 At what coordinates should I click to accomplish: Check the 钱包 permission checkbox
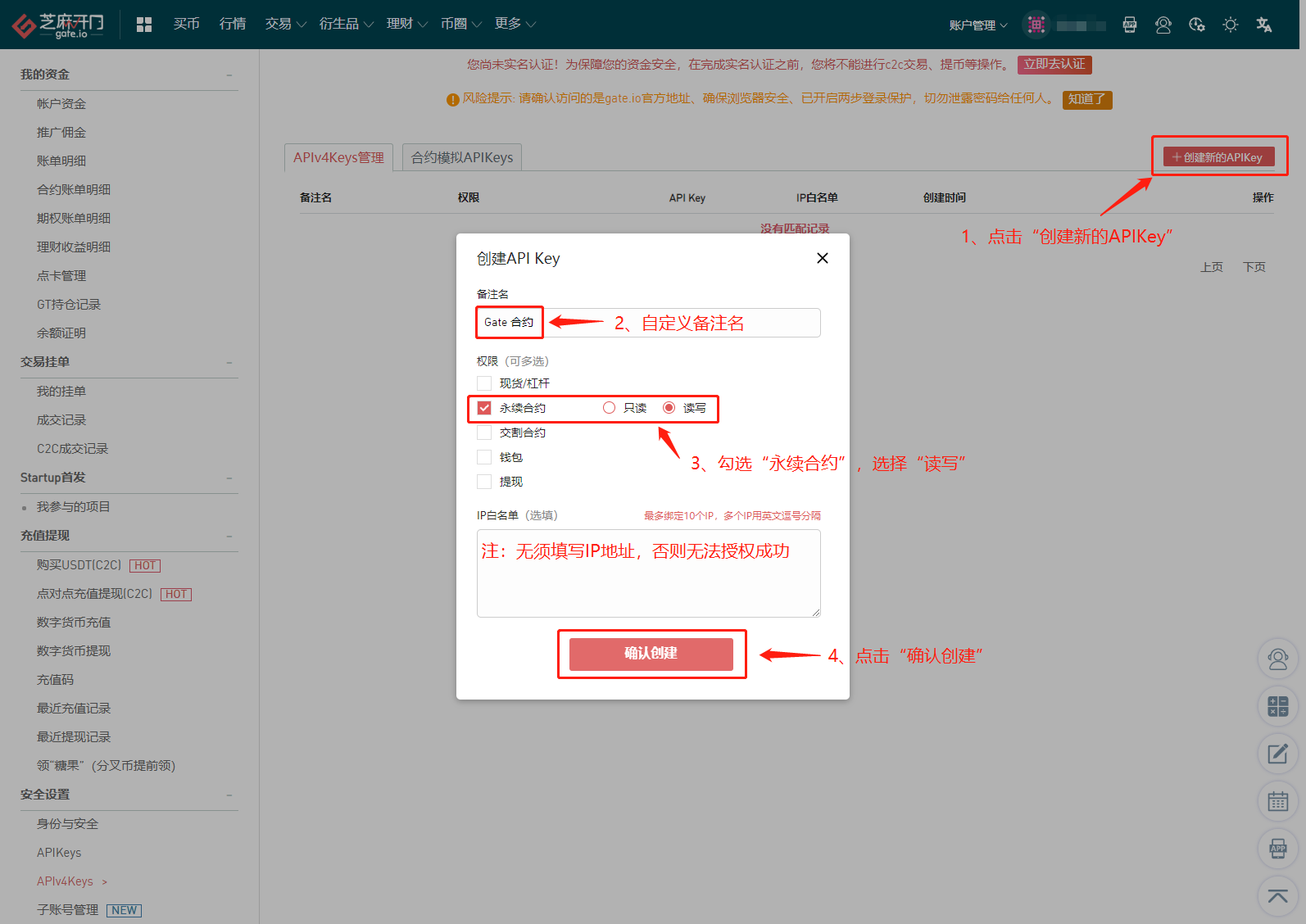pos(484,457)
